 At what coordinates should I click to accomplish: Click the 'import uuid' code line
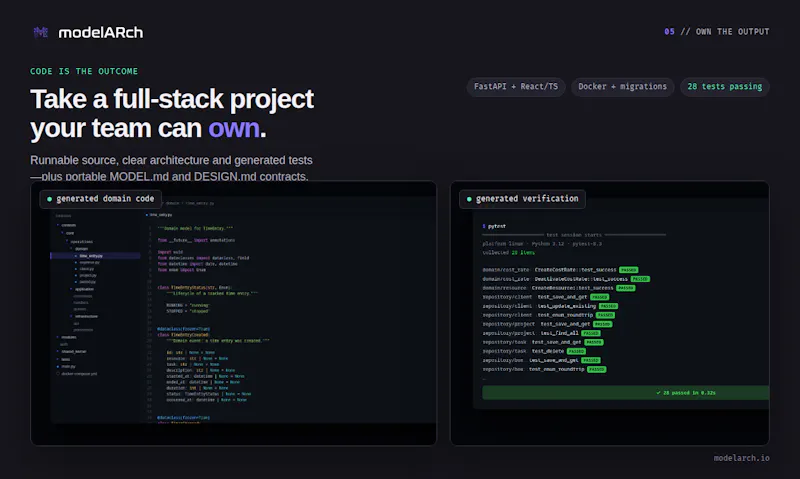coord(170,252)
